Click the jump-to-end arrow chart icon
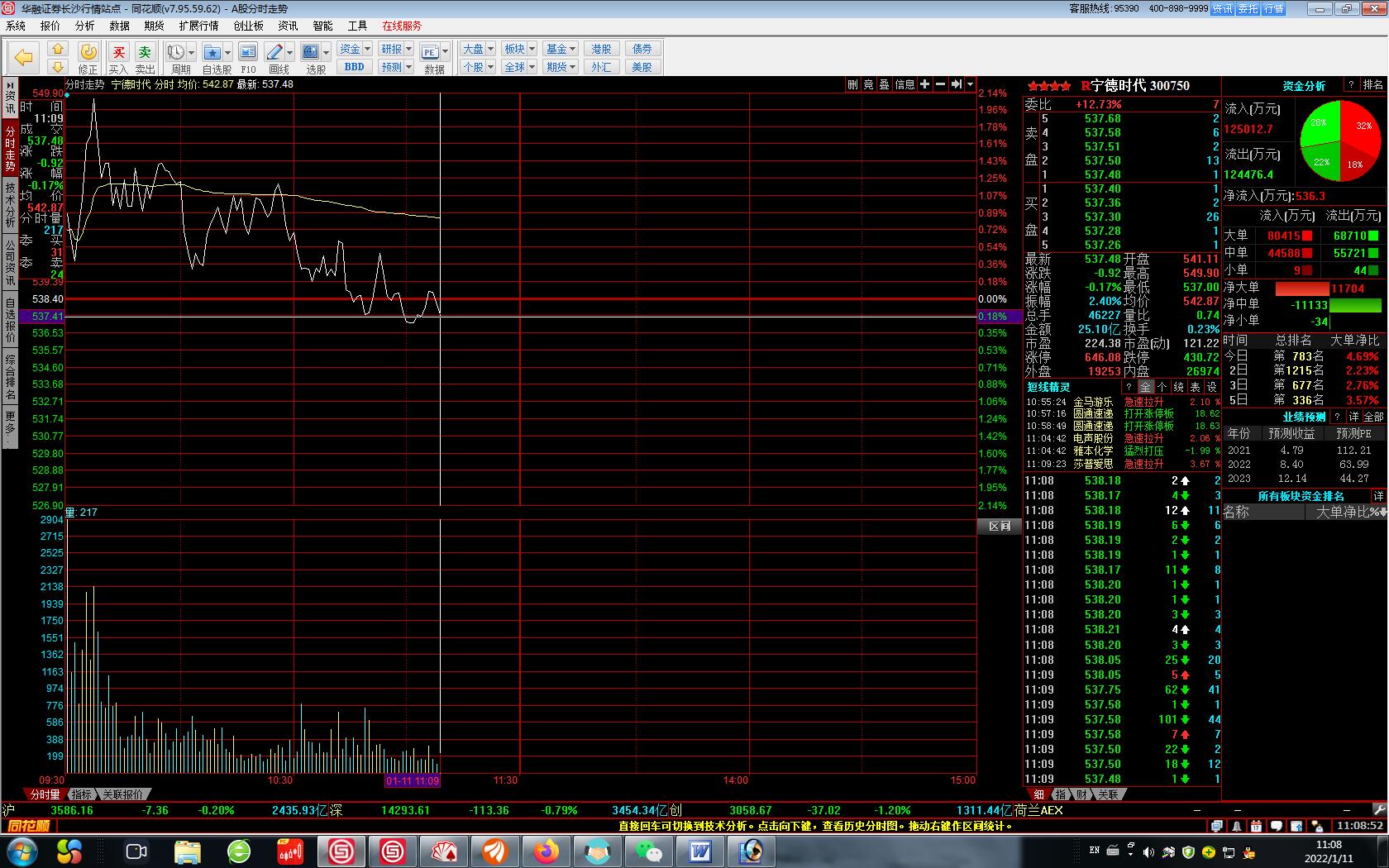The height and width of the screenshot is (868, 1389). click(x=956, y=84)
